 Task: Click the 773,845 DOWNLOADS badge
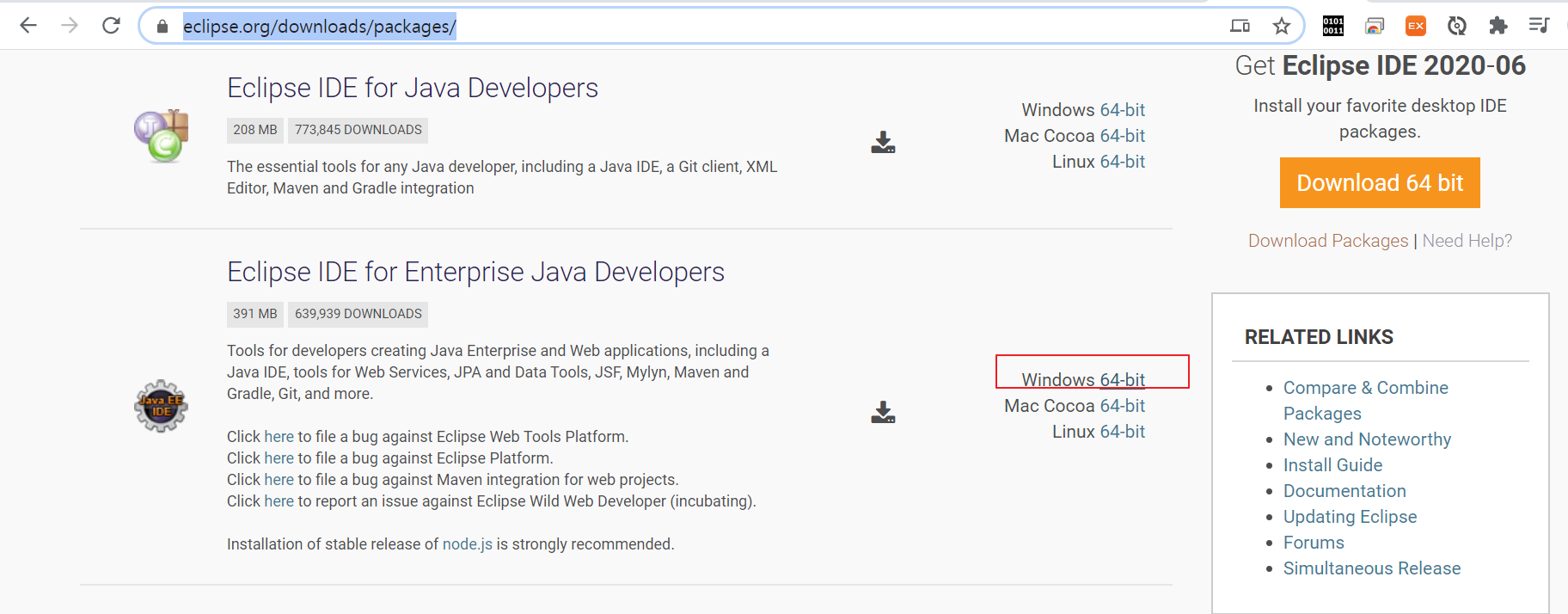358,130
